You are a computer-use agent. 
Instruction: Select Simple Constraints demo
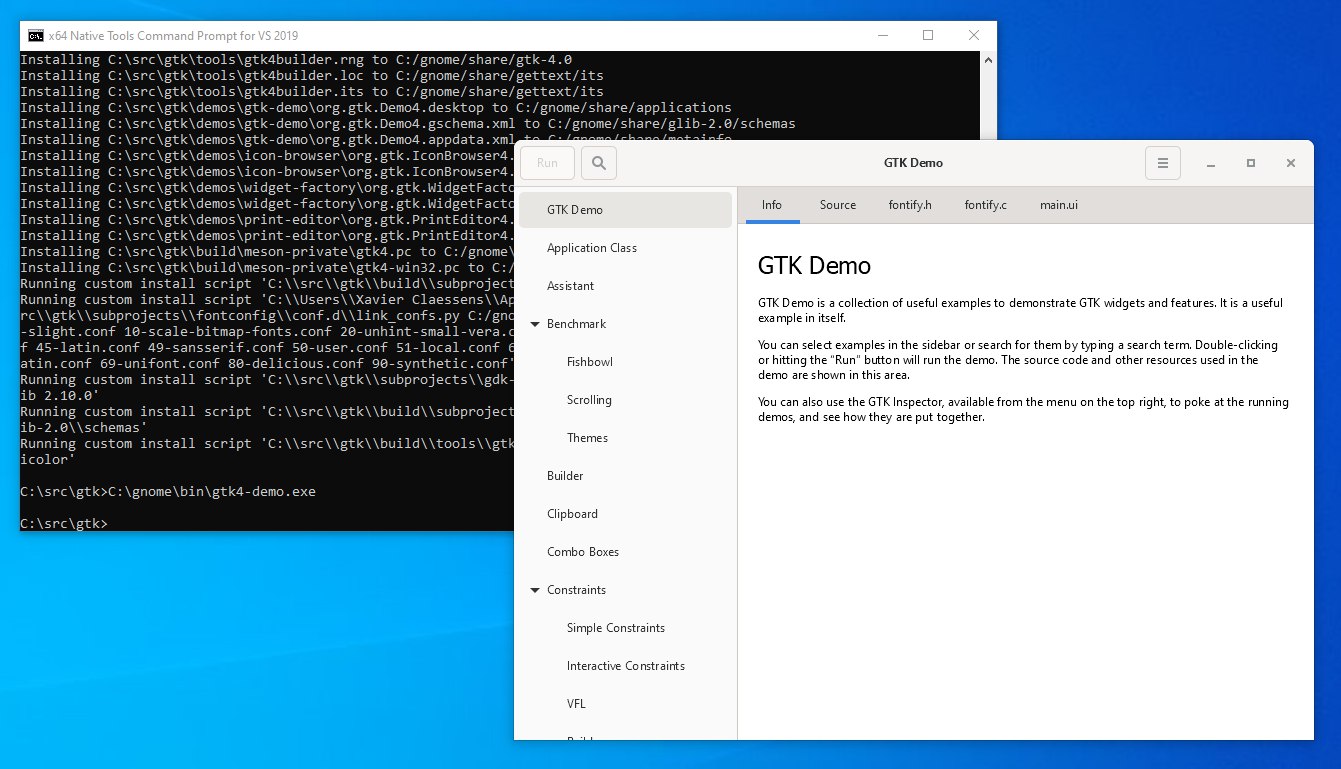point(625,628)
